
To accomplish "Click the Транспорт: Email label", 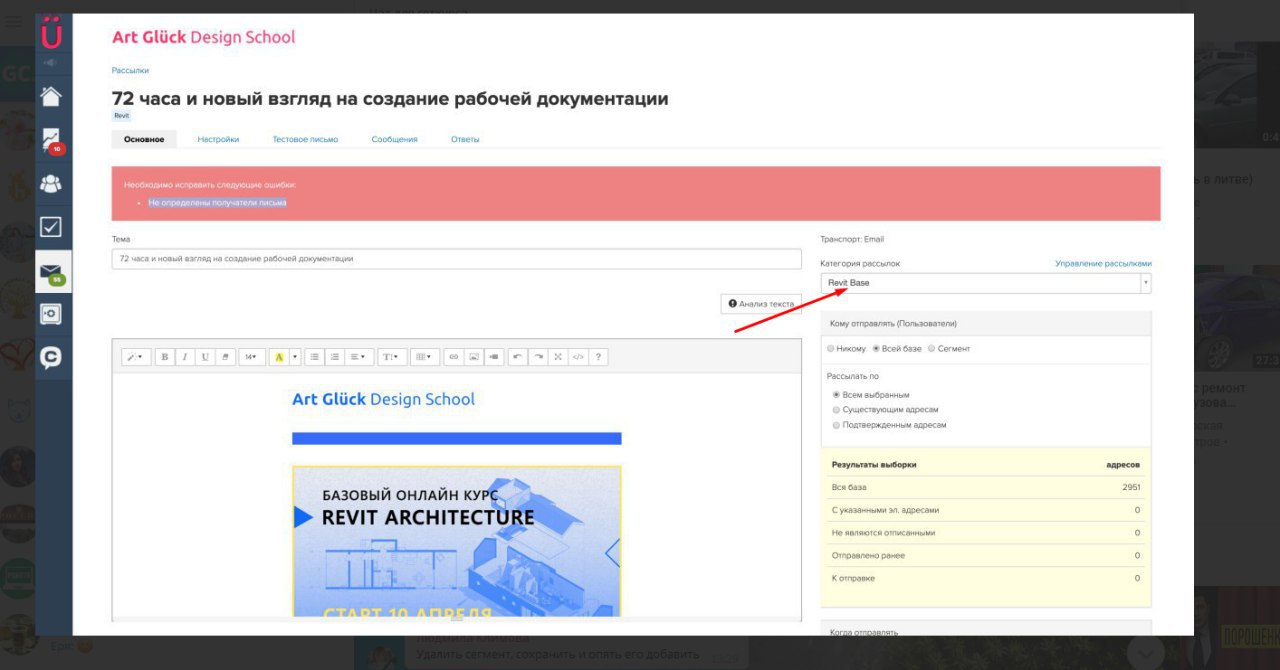I will tap(852, 240).
